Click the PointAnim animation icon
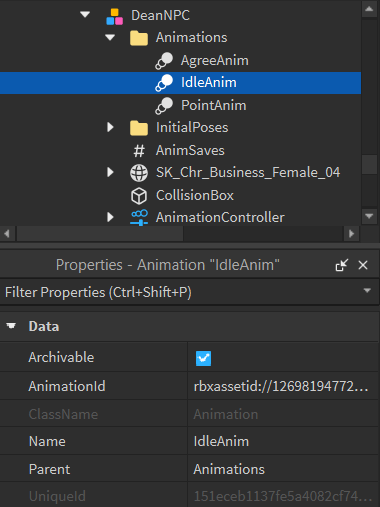 (164, 106)
